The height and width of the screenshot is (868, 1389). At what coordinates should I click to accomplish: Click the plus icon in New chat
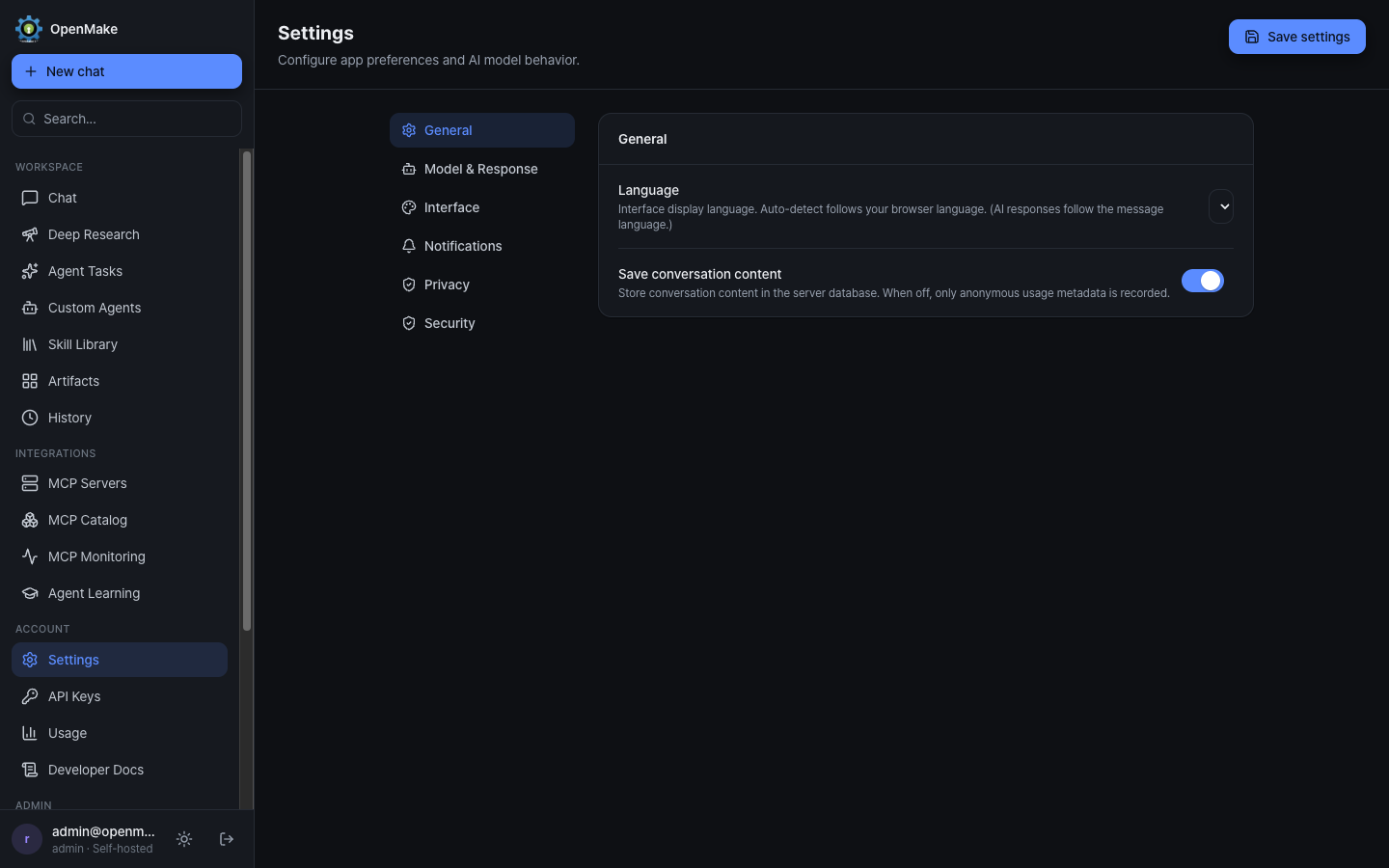pyautogui.click(x=31, y=71)
